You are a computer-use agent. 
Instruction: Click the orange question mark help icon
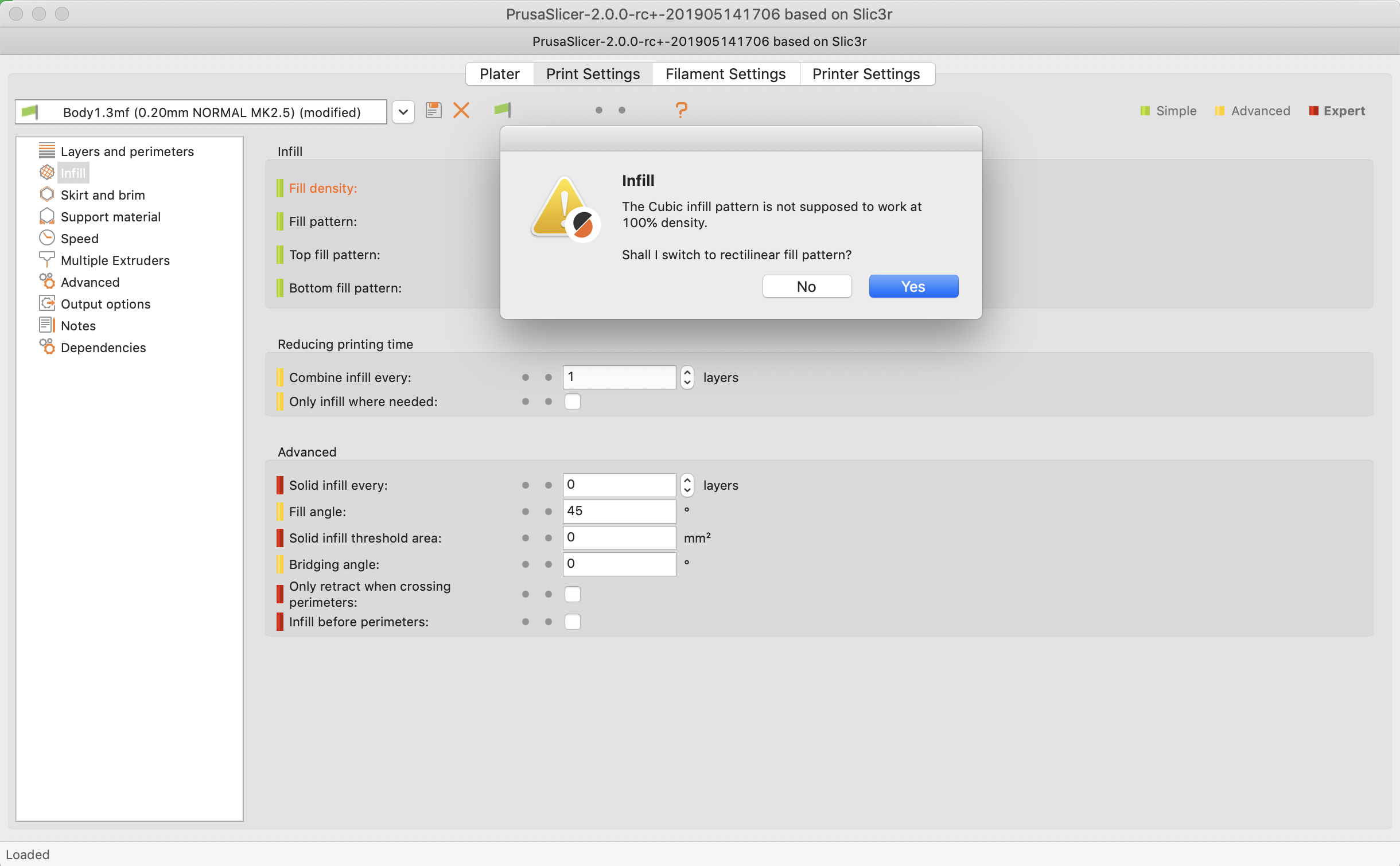(681, 110)
